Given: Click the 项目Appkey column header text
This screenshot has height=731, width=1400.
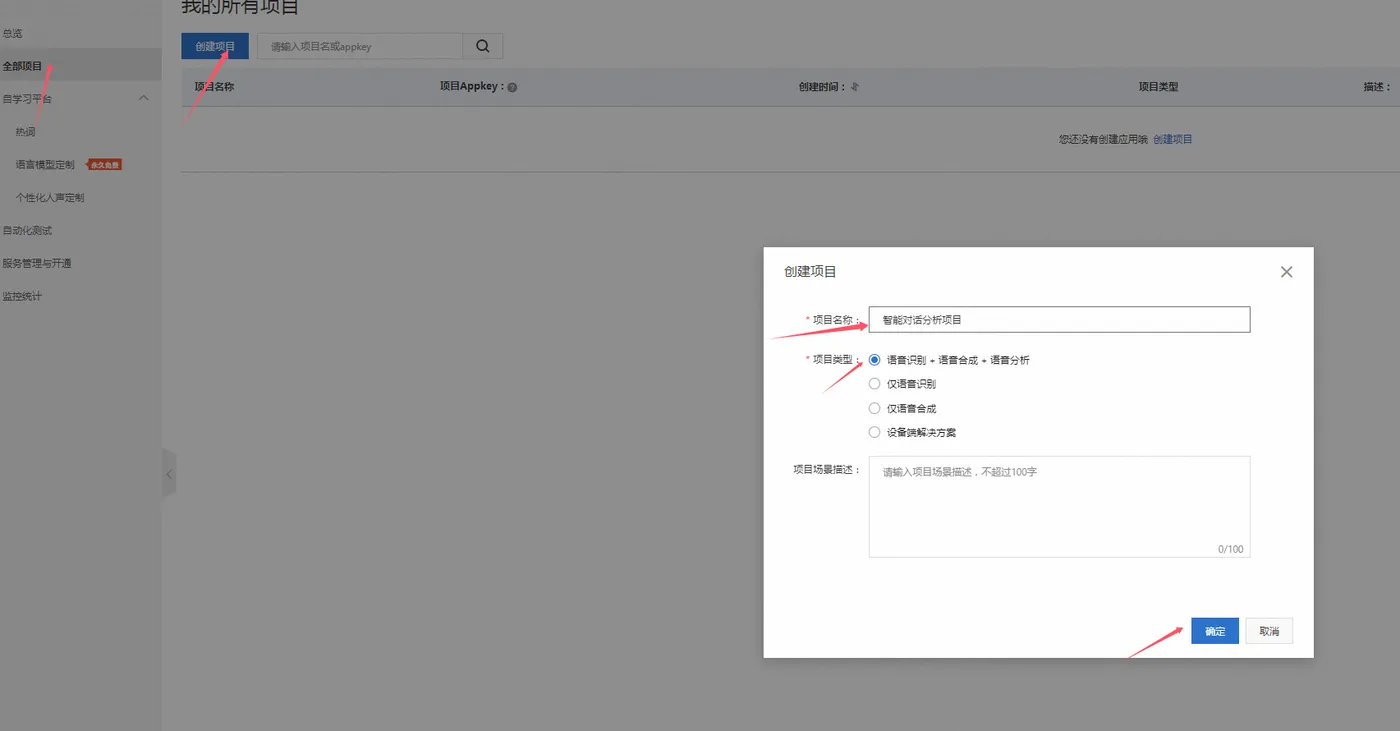Looking at the screenshot, I should pyautogui.click(x=471, y=87).
